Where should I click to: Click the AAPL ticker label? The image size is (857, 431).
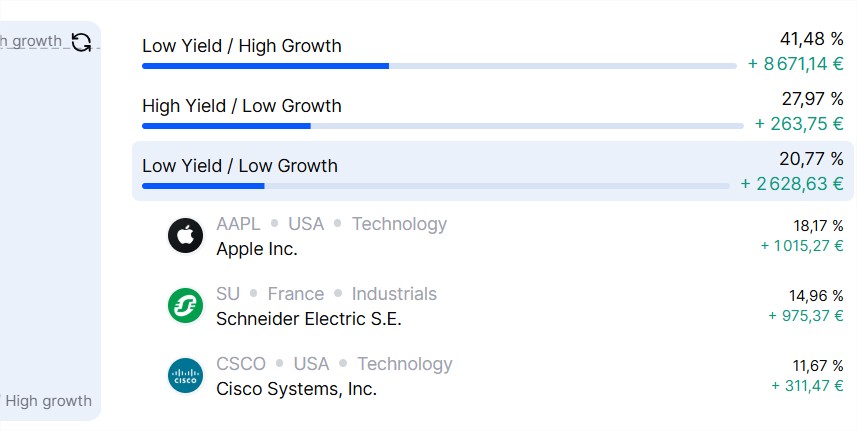tap(238, 224)
